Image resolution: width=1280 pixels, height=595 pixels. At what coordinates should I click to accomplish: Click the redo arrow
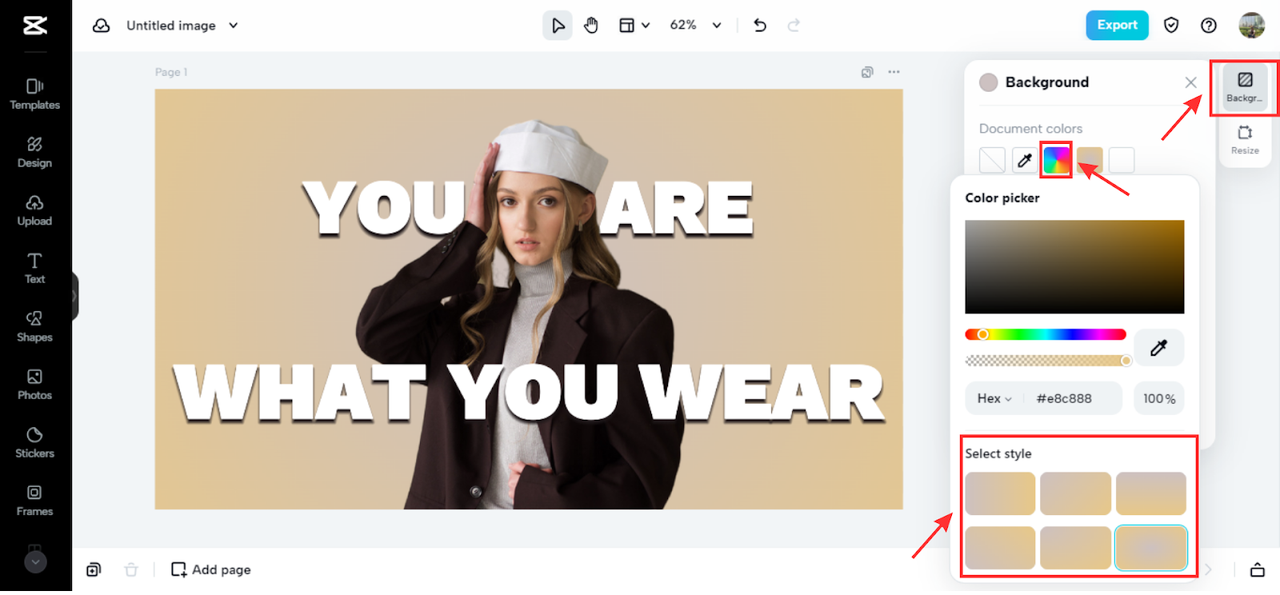tap(794, 25)
